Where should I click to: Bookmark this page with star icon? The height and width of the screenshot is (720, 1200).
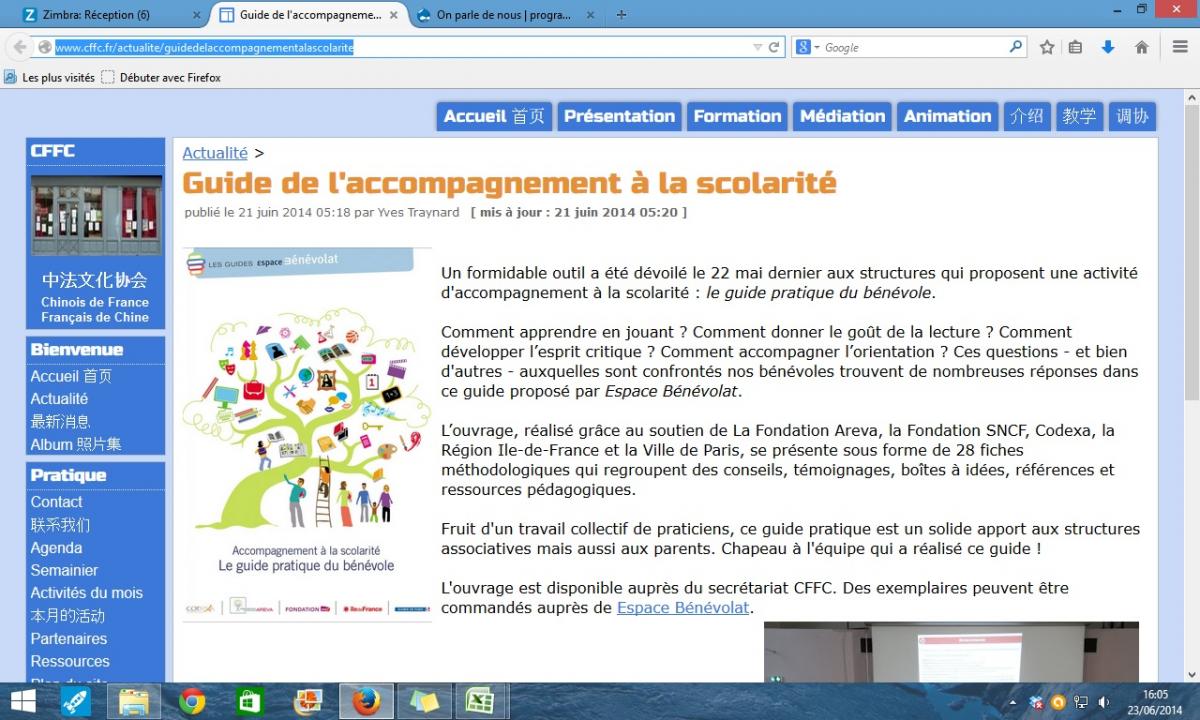pyautogui.click(x=1047, y=47)
